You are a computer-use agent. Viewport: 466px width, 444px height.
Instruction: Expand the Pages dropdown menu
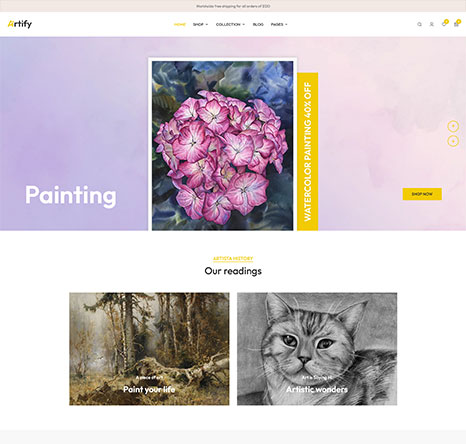coord(279,24)
